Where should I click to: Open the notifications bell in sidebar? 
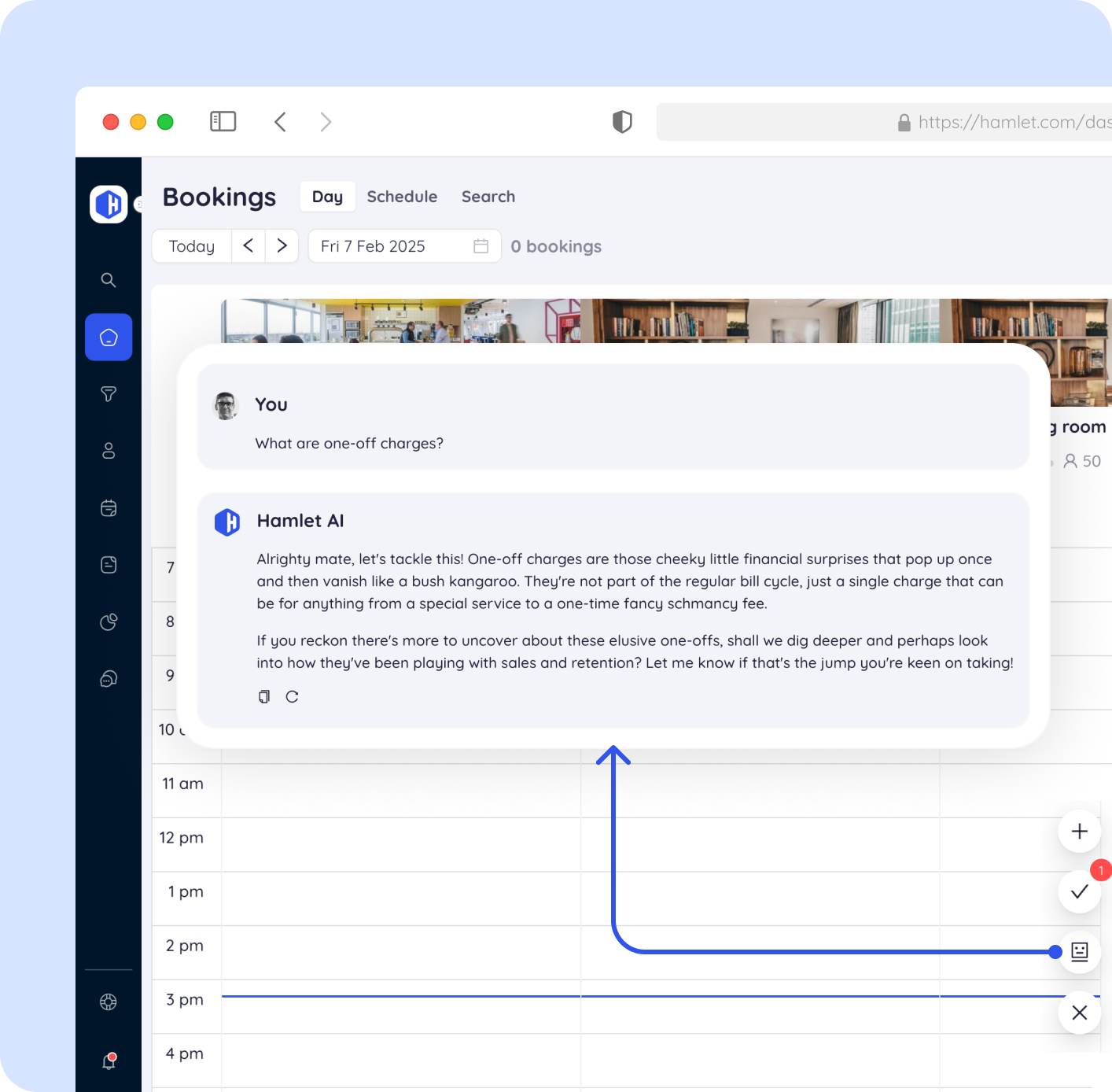point(109,1061)
